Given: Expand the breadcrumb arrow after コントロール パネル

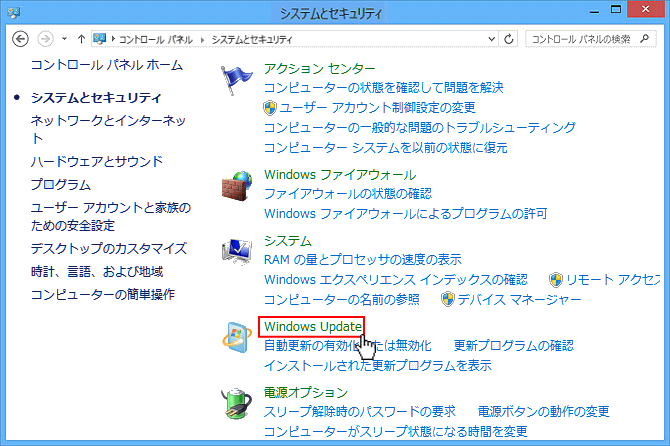Looking at the screenshot, I should 202,40.
